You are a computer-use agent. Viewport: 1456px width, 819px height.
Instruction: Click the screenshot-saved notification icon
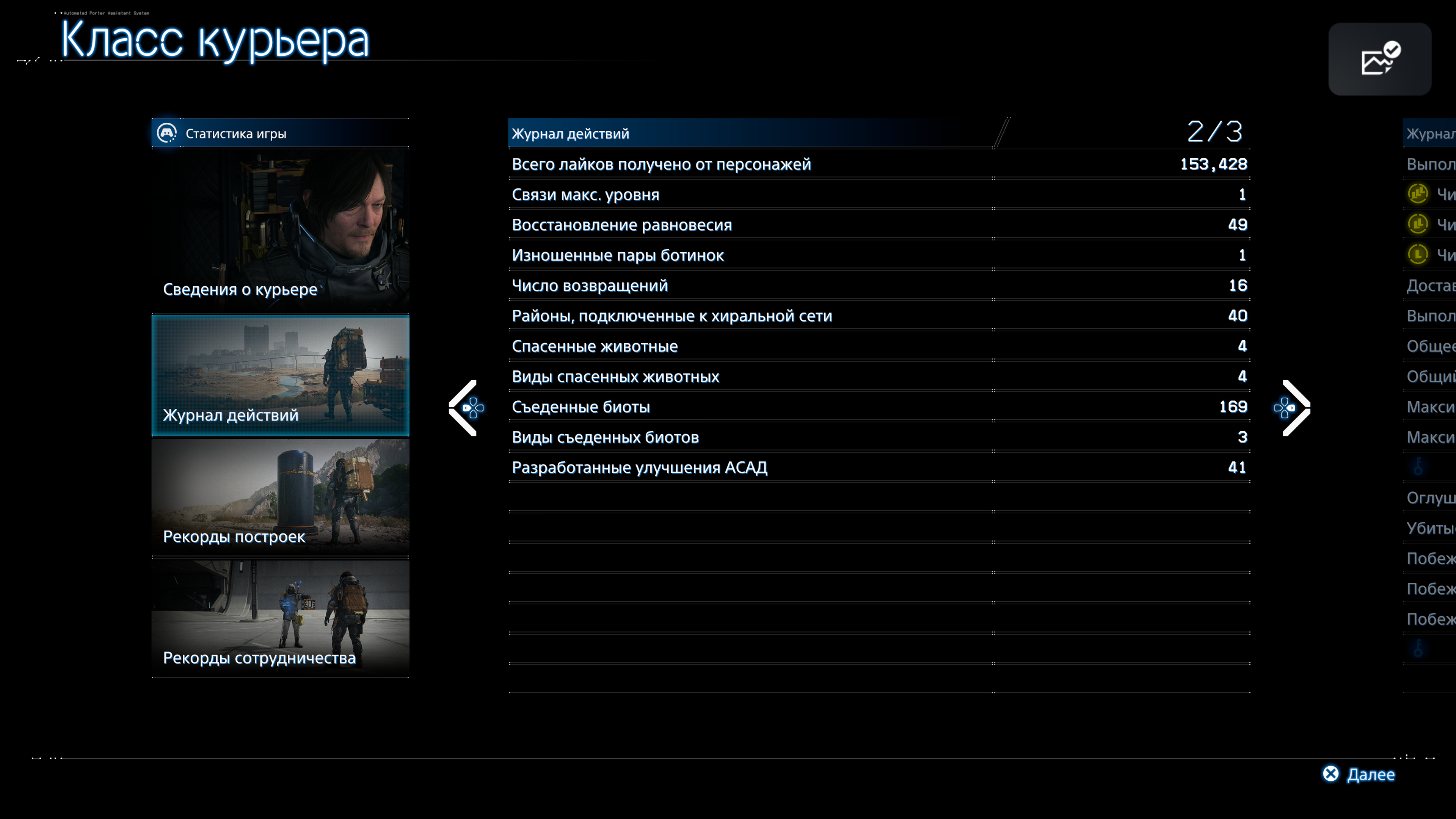coord(1380,60)
